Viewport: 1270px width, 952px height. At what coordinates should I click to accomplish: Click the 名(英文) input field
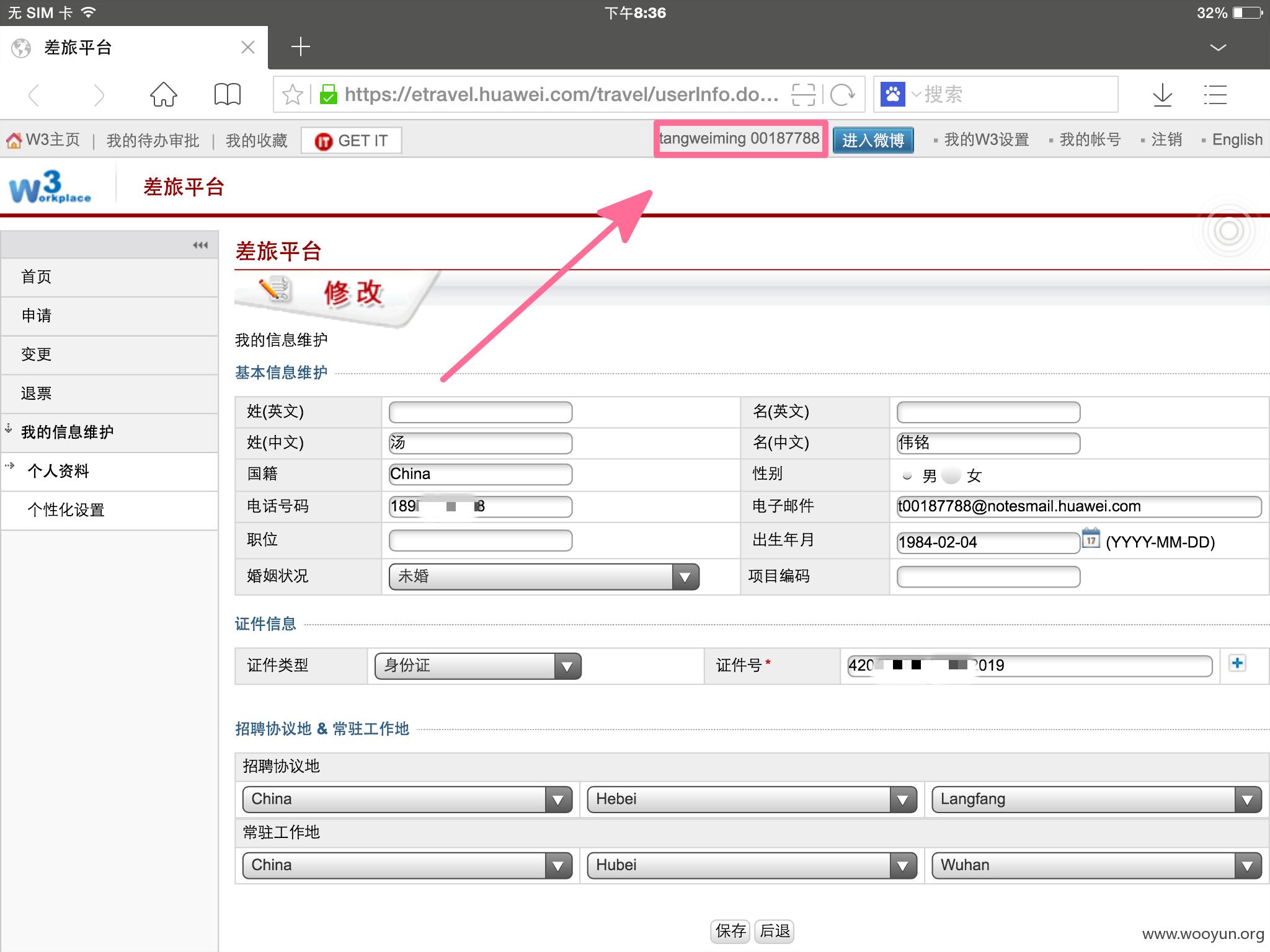pos(988,412)
